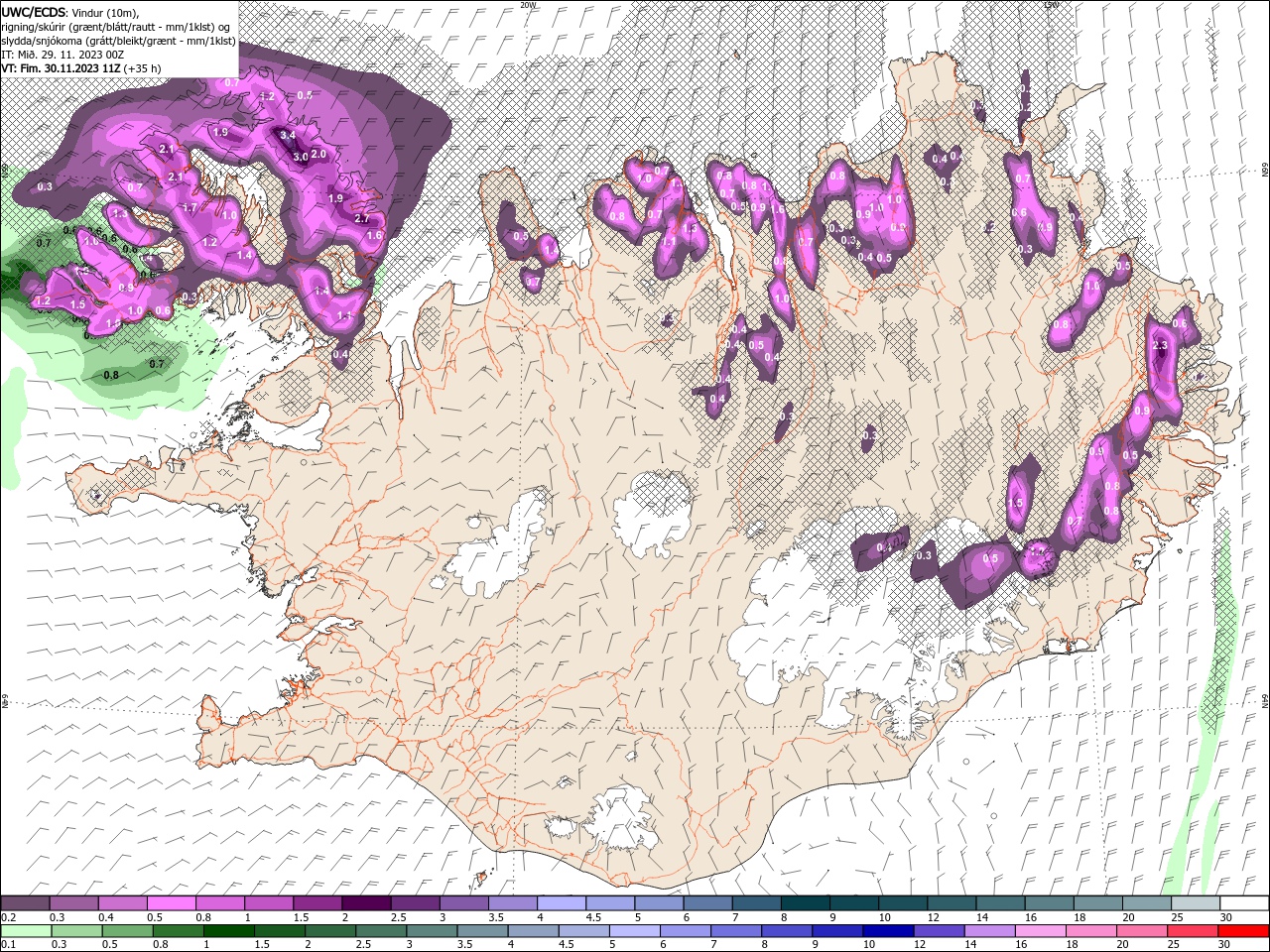1270x952 pixels.
Task: Select pale grey snow swatch between 25 and 30
Action: [1195, 902]
